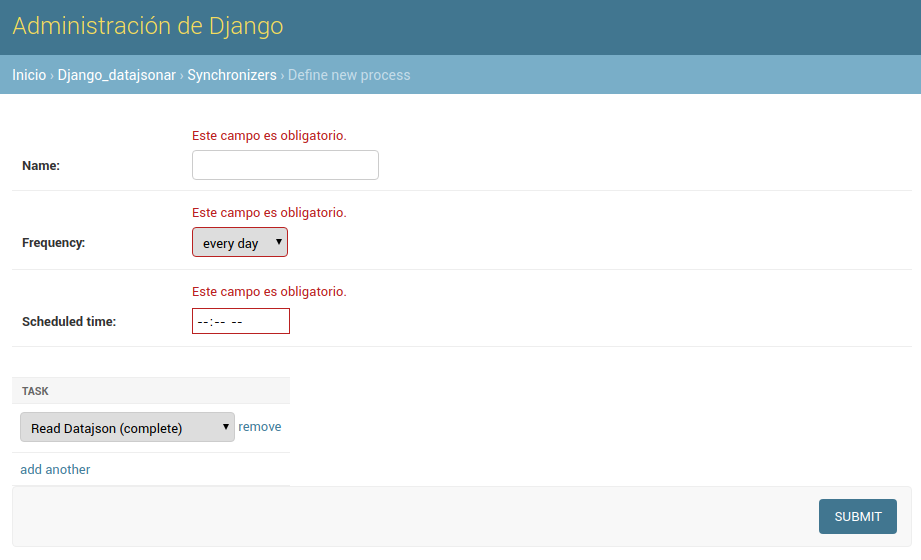Submit the new process form
Viewport: 921px width, 560px height.
(x=858, y=517)
